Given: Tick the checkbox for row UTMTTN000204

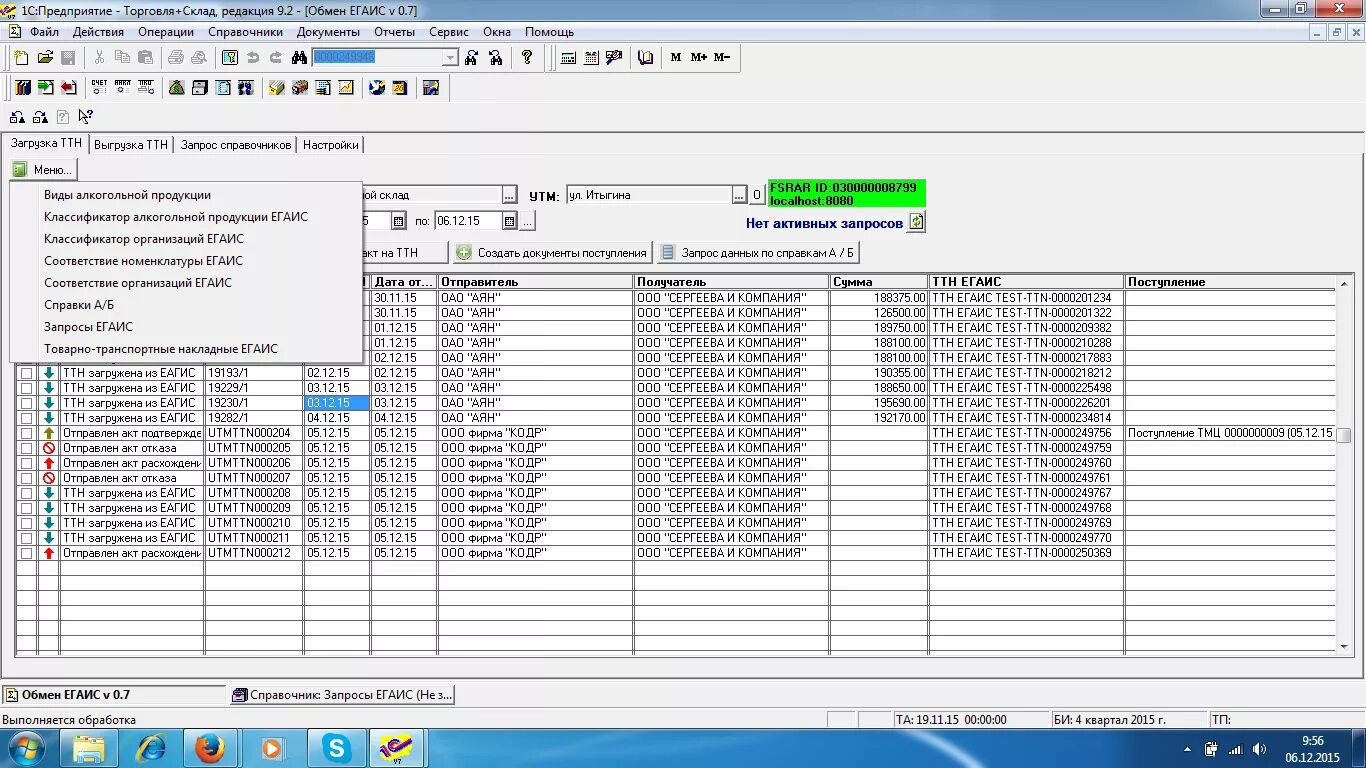Looking at the screenshot, I should click(27, 433).
